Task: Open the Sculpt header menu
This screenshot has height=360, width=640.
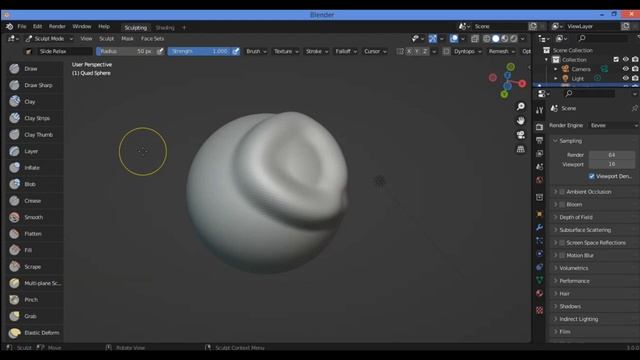Action: (107, 39)
